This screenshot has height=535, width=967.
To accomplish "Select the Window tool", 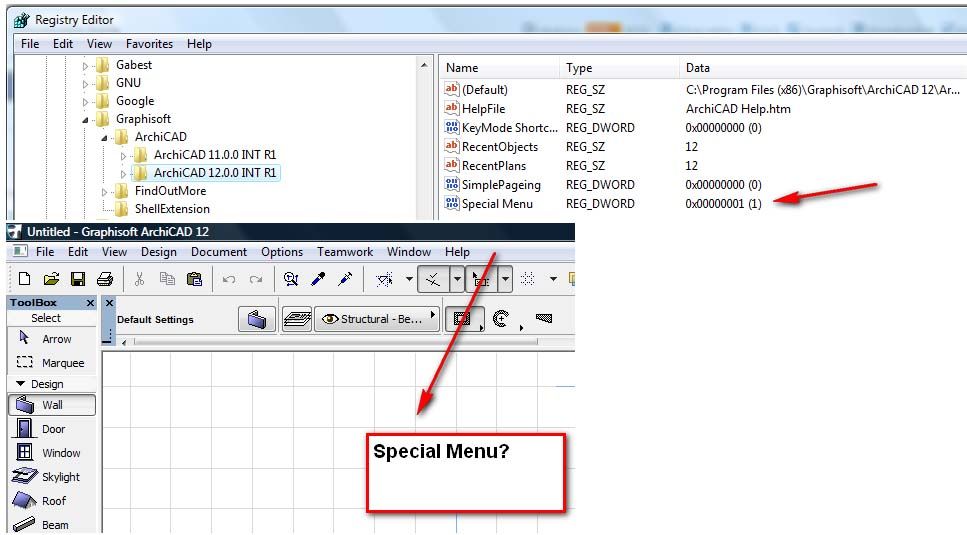I will [x=52, y=453].
